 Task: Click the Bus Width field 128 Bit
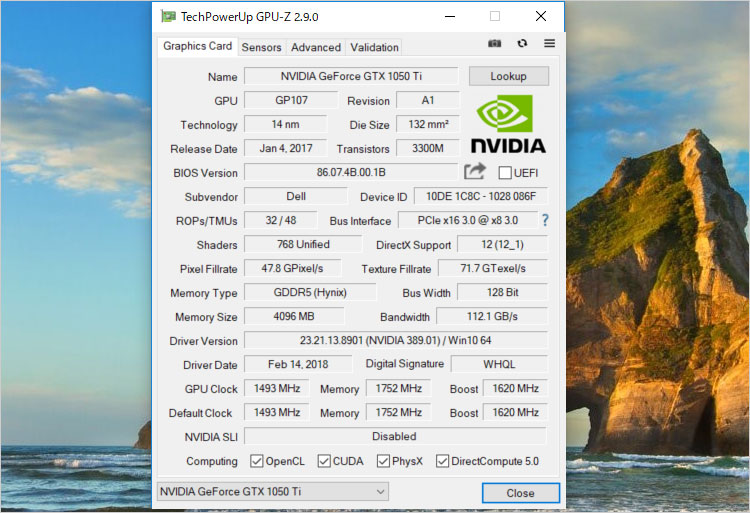[502, 292]
